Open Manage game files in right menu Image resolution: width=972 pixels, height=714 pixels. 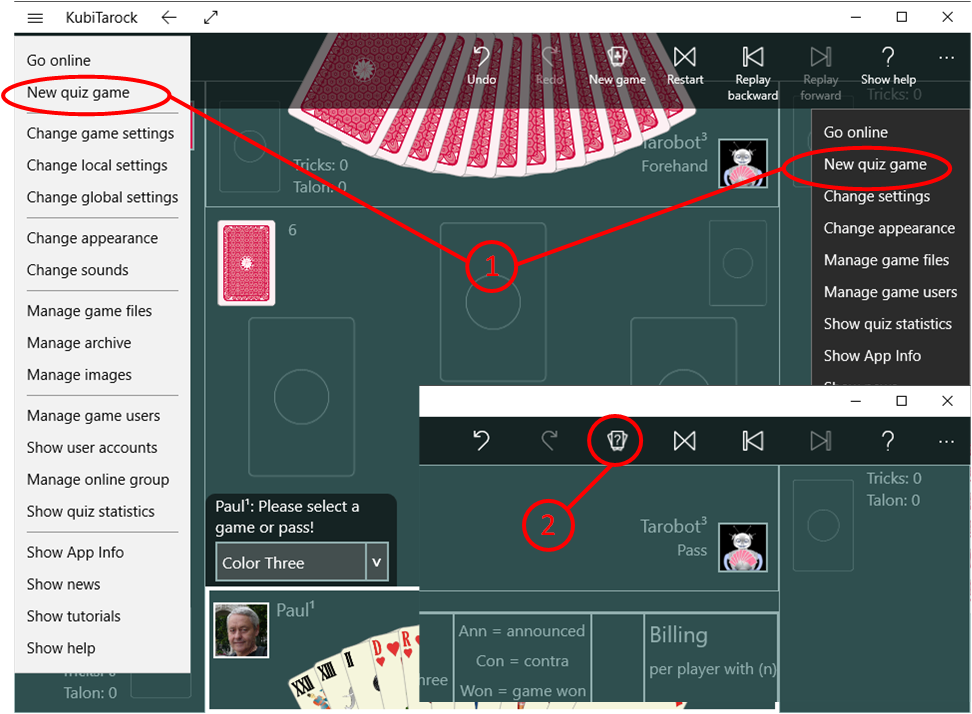pyautogui.click(x=886, y=260)
